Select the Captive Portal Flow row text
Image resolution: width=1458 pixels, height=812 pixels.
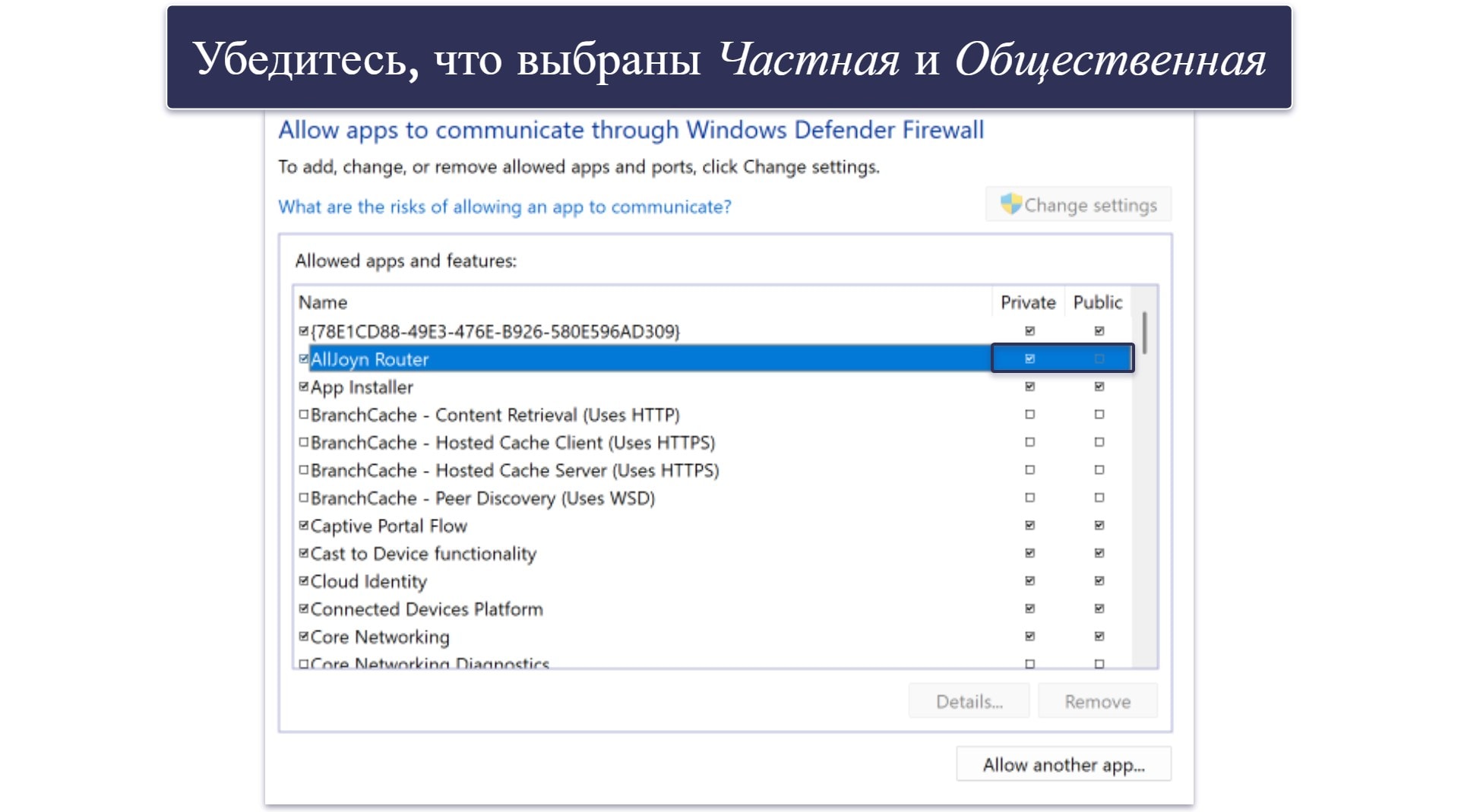(388, 526)
